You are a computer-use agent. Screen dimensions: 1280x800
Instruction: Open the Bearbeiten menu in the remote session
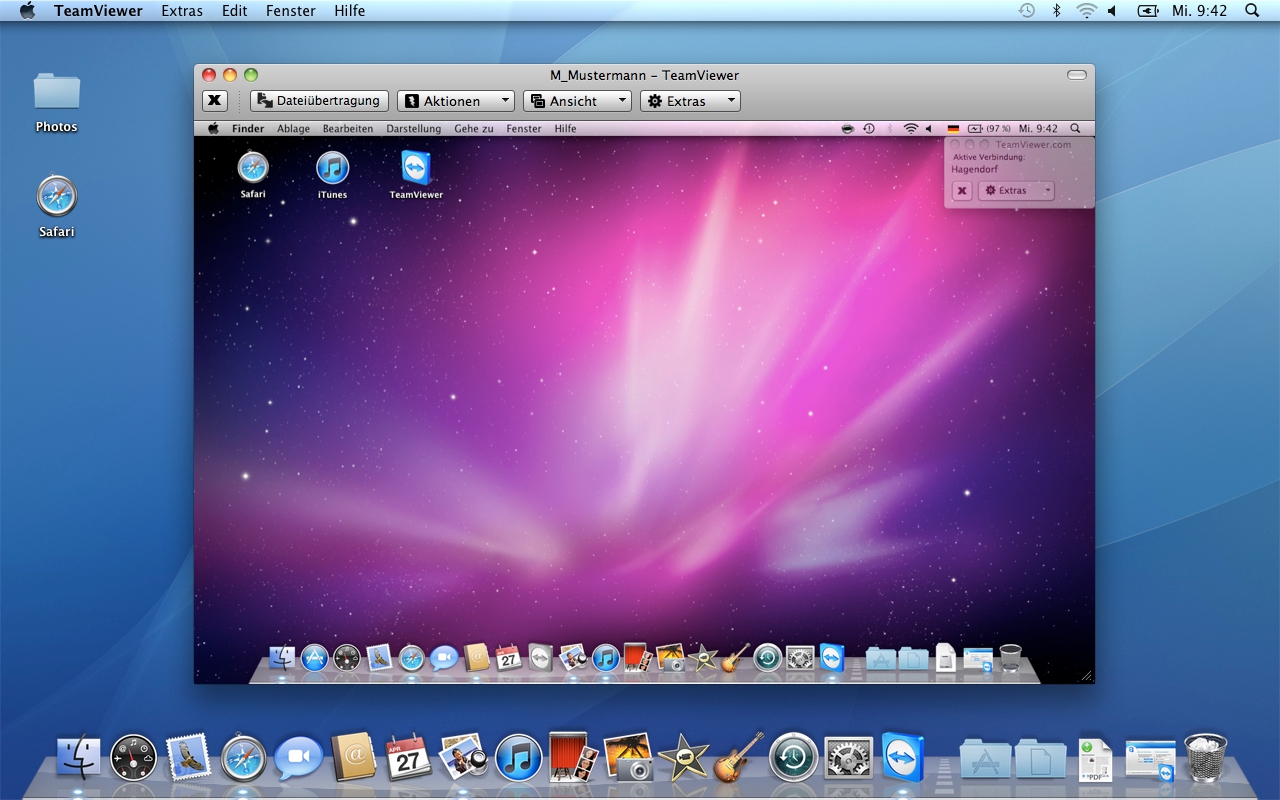point(348,129)
